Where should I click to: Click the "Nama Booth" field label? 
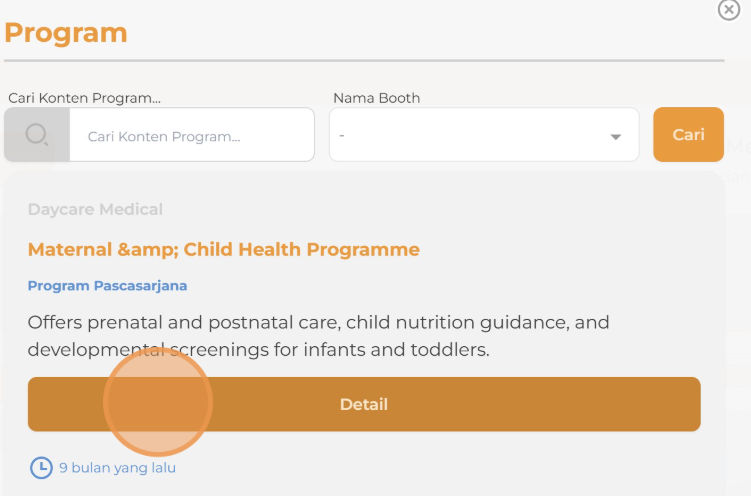(376, 98)
